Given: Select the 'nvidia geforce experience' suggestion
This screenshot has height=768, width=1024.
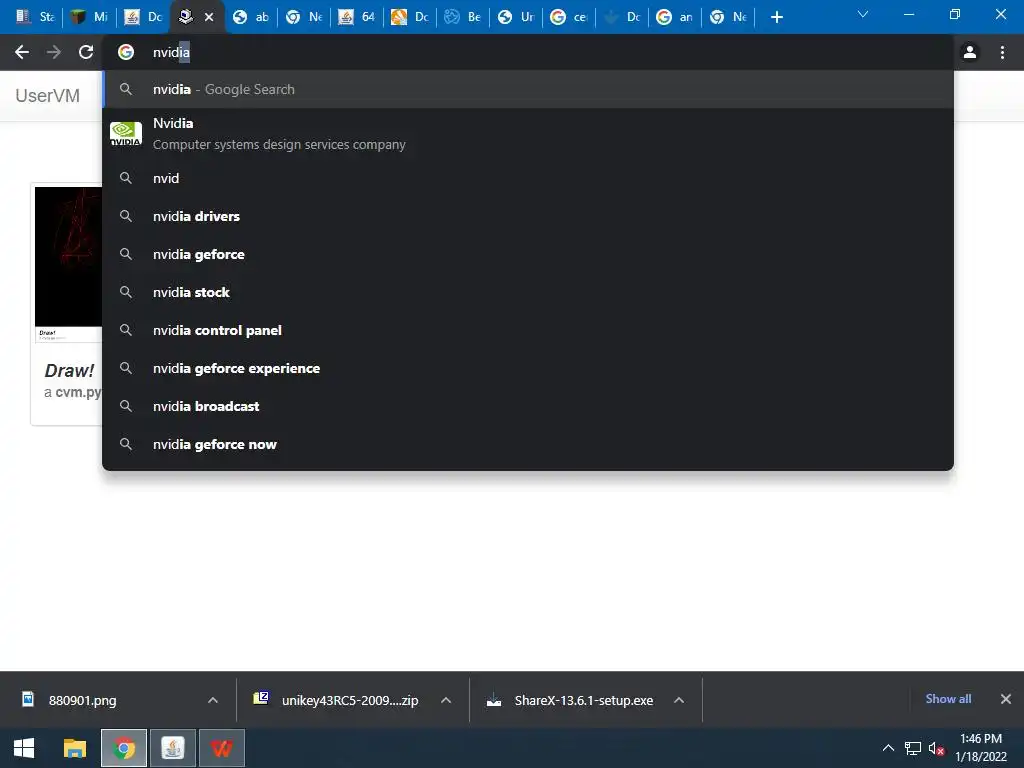Looking at the screenshot, I should click(528, 368).
